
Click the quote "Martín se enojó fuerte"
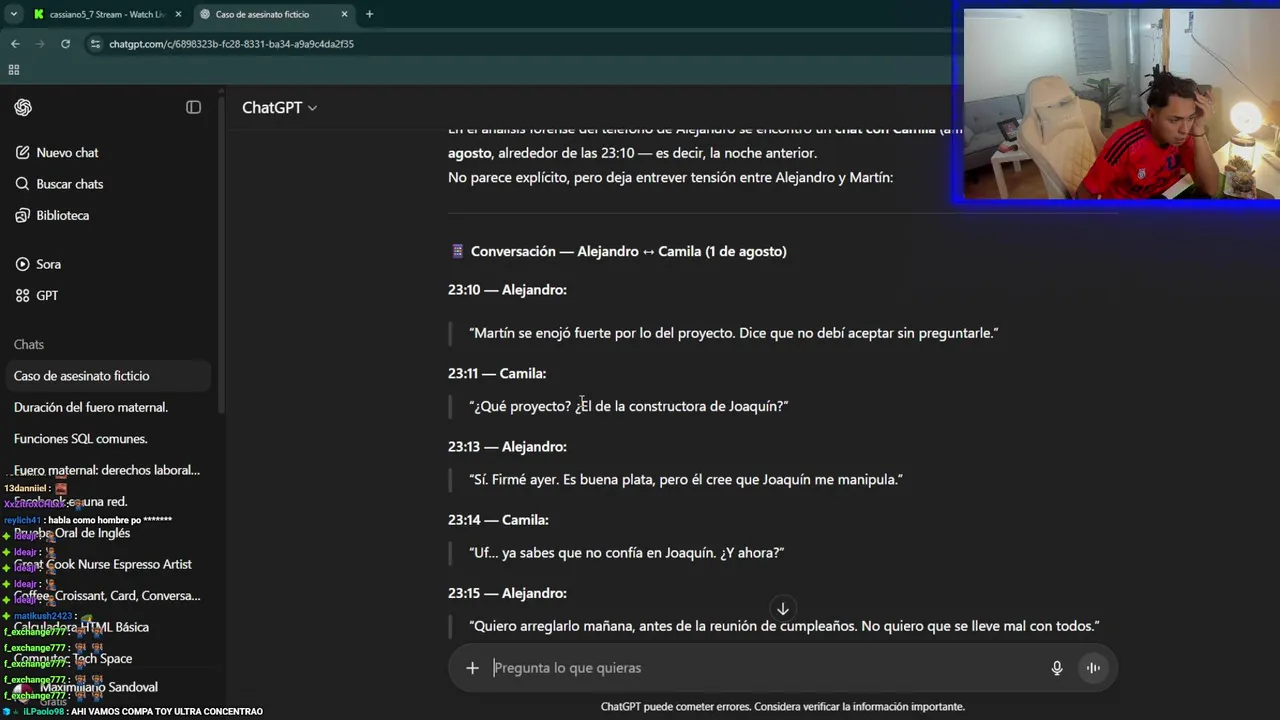click(733, 333)
